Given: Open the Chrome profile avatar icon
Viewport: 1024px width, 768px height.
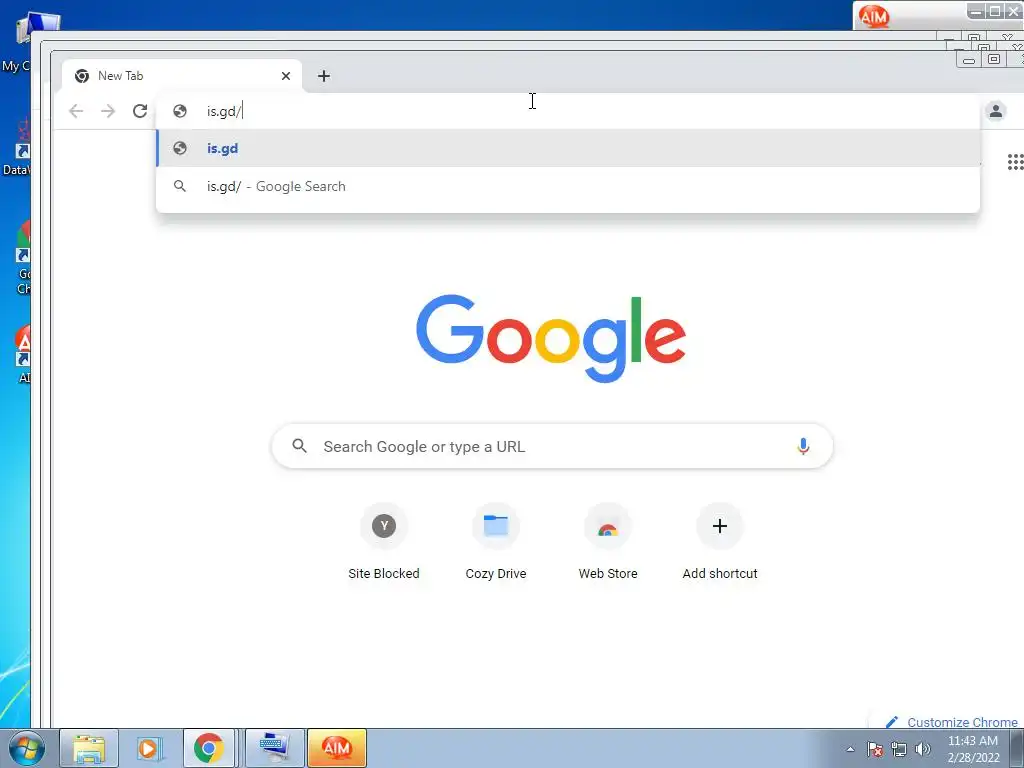Looking at the screenshot, I should [995, 111].
